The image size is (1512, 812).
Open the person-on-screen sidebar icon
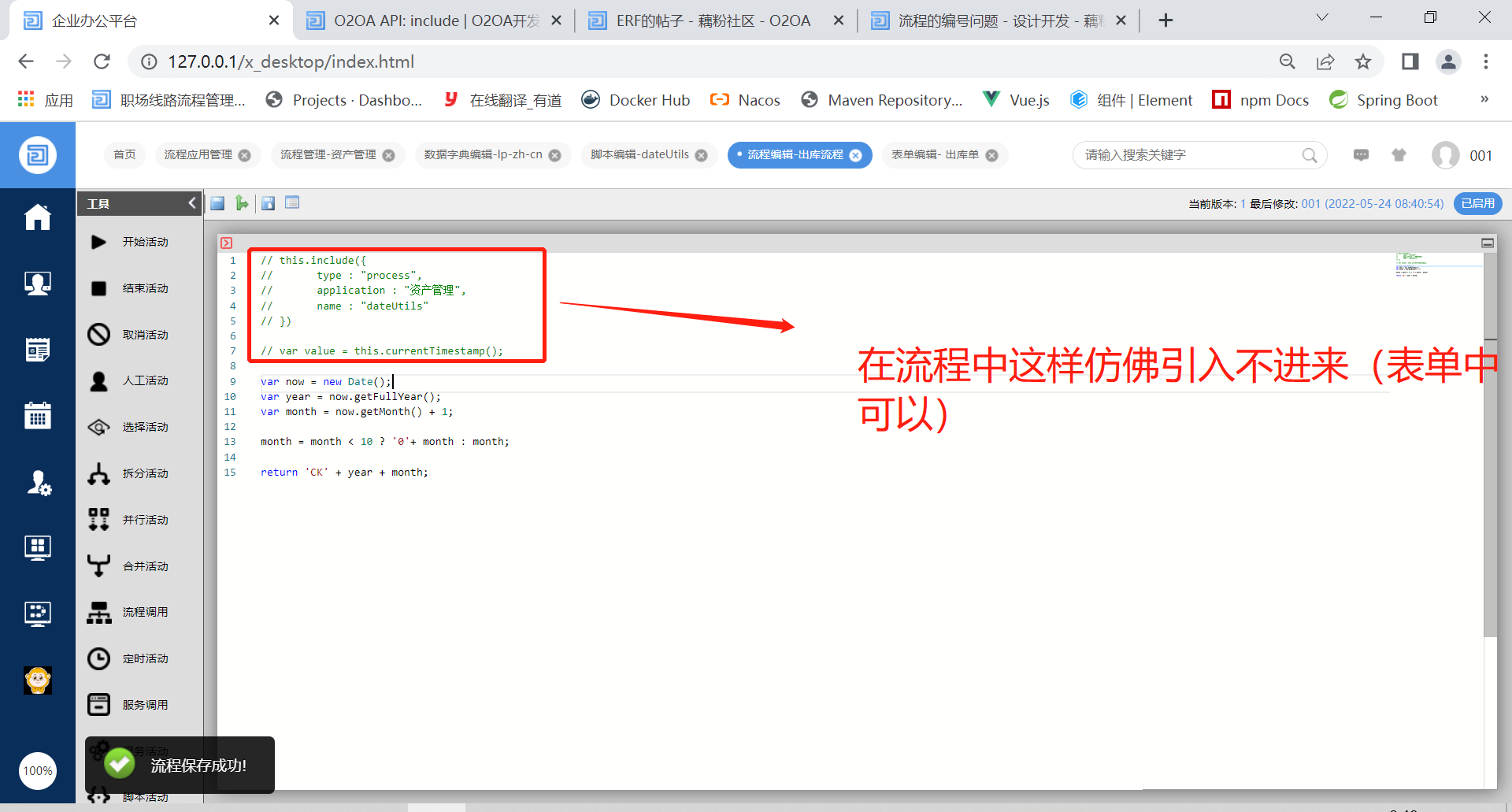click(x=38, y=283)
